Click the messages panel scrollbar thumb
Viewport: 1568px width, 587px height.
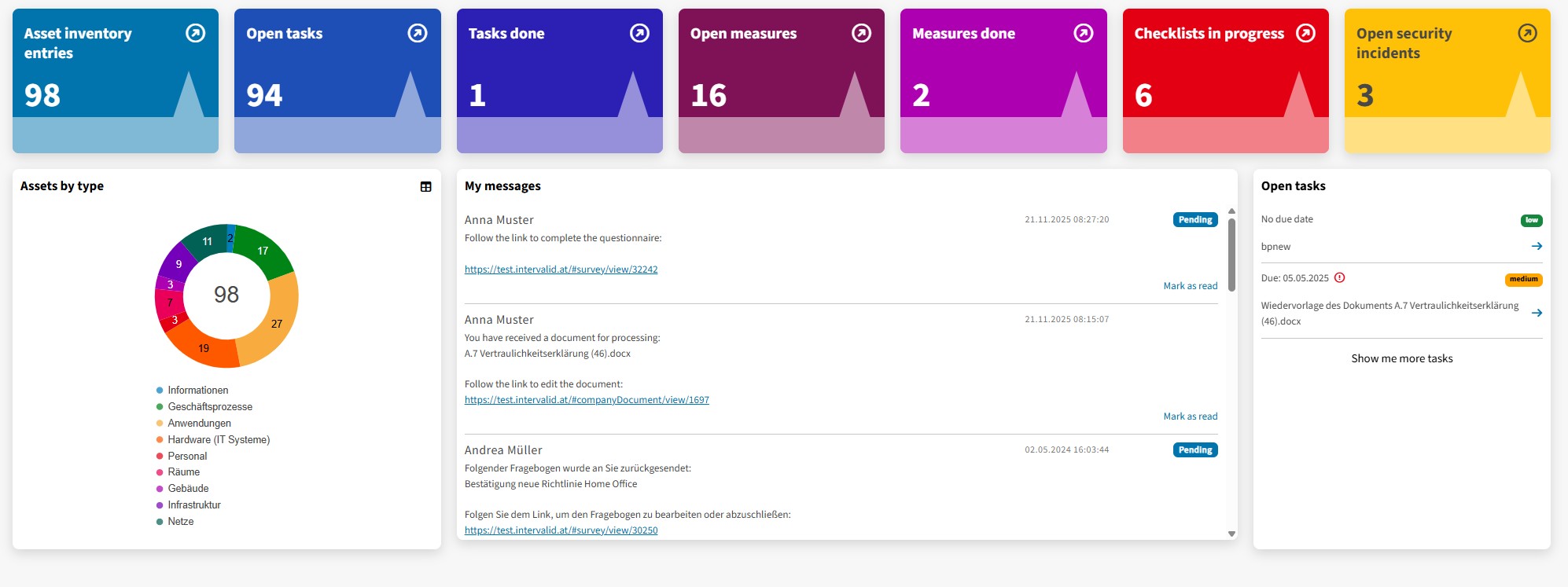1231,255
